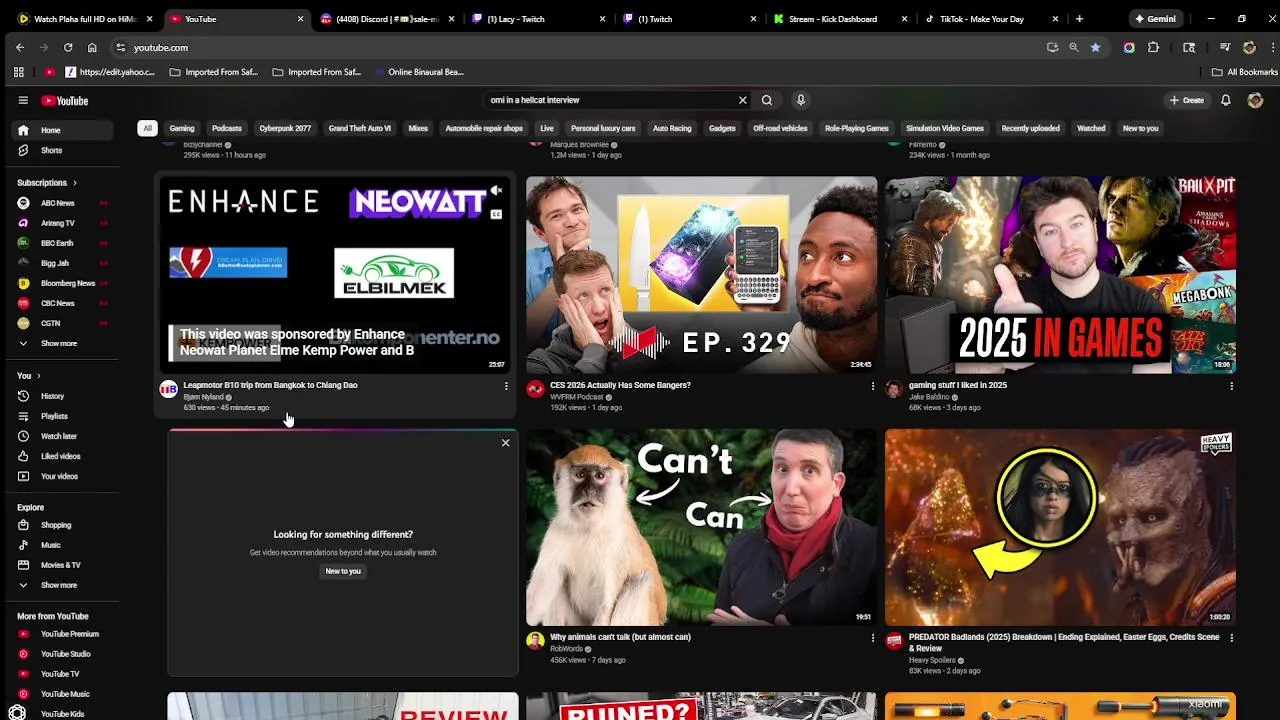Open CES 2026 Actually Has Bangers thumbnail

tap(701, 275)
